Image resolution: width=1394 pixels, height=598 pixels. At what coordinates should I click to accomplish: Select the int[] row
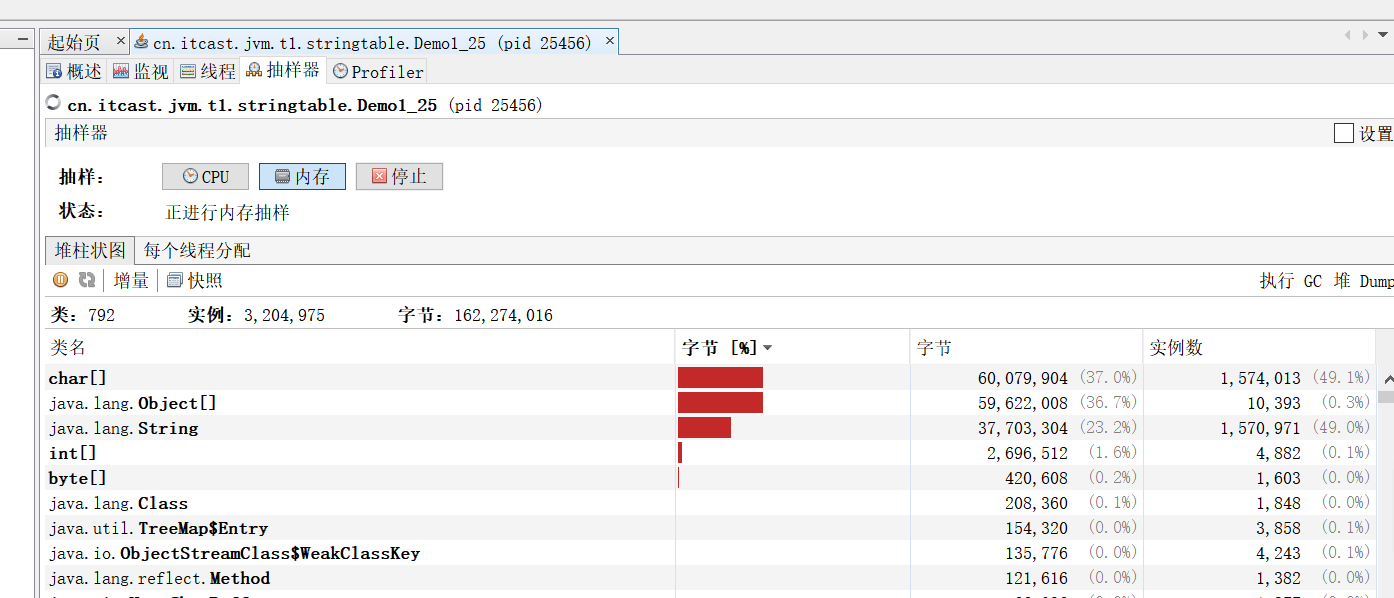click(x=710, y=453)
